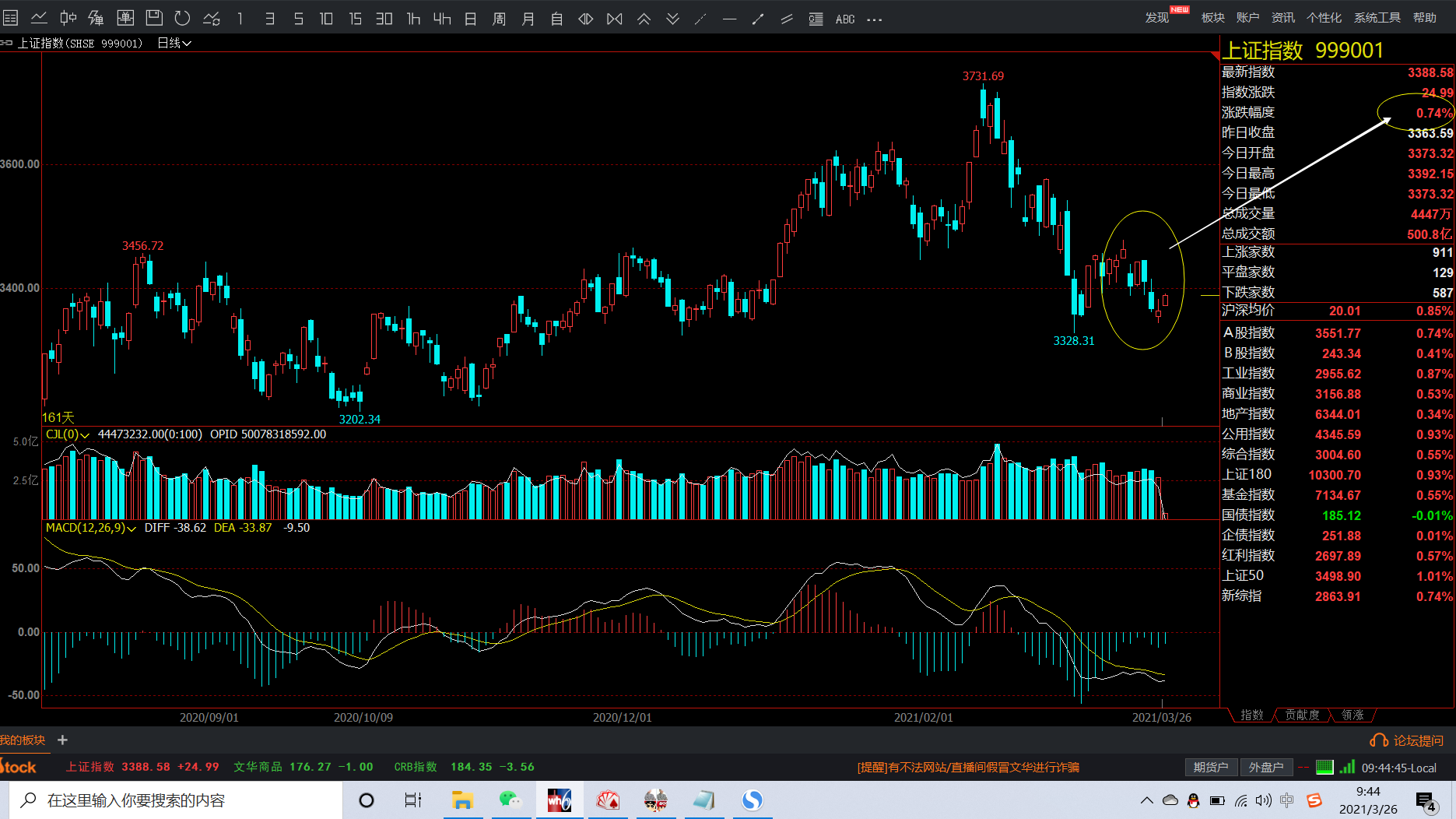1456x819 pixels.
Task: Open the 账户 menu
Action: pos(1247,18)
